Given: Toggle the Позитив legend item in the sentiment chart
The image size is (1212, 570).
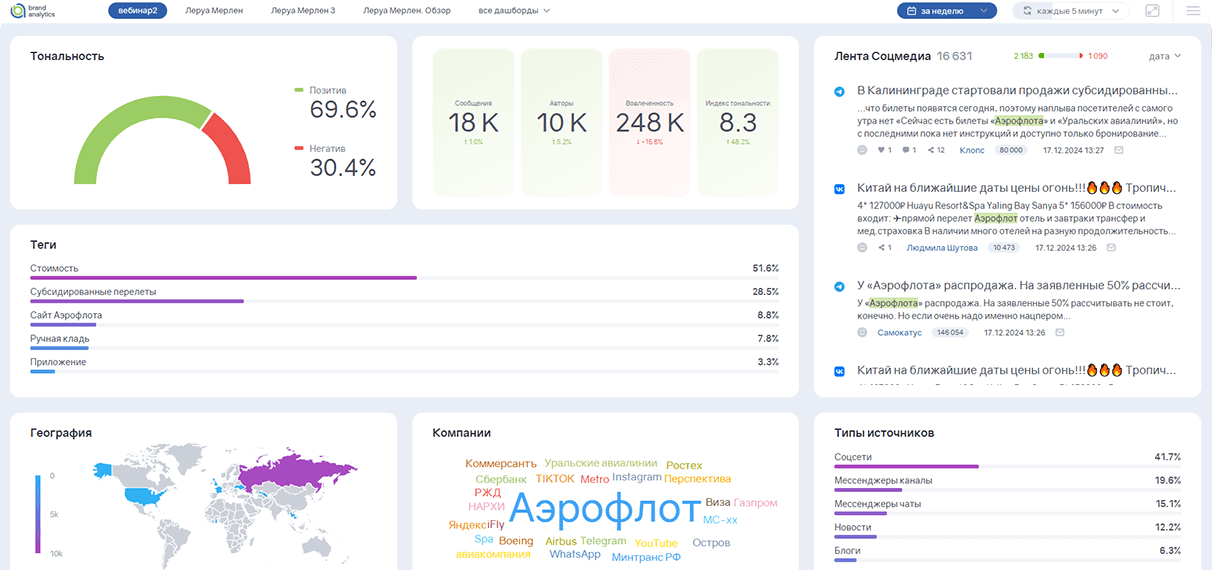Looking at the screenshot, I should 320,90.
